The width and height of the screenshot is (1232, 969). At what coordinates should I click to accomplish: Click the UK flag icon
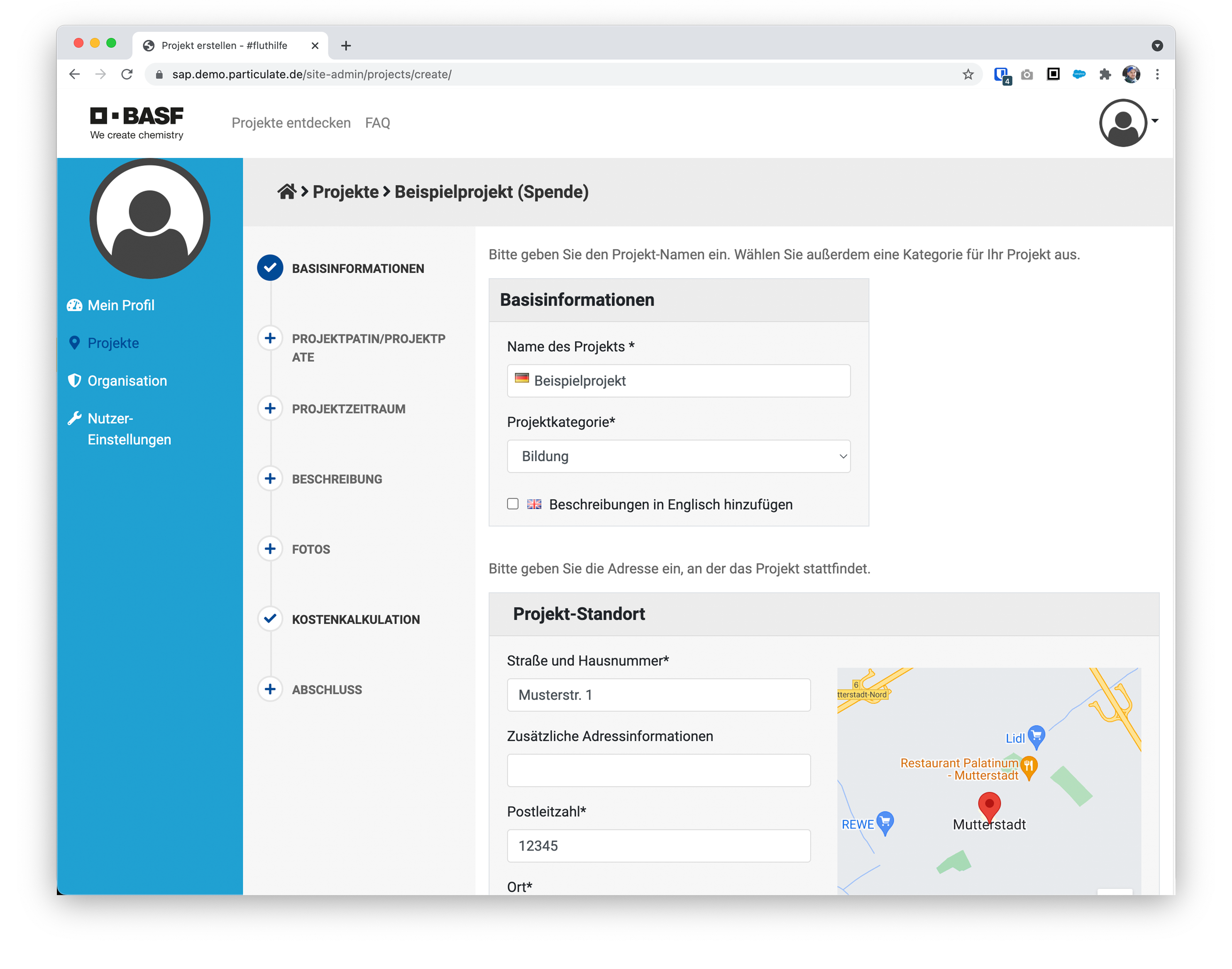click(534, 504)
